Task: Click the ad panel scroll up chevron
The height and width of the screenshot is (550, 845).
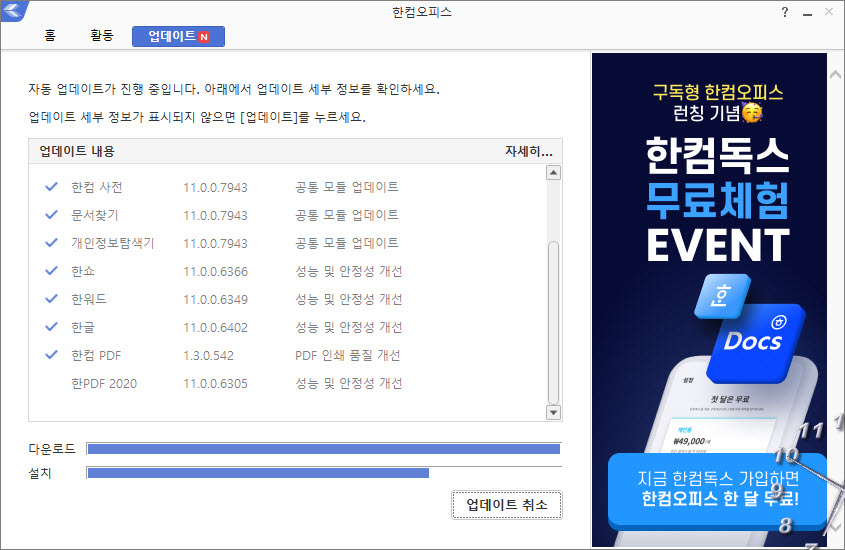Action: click(x=836, y=74)
